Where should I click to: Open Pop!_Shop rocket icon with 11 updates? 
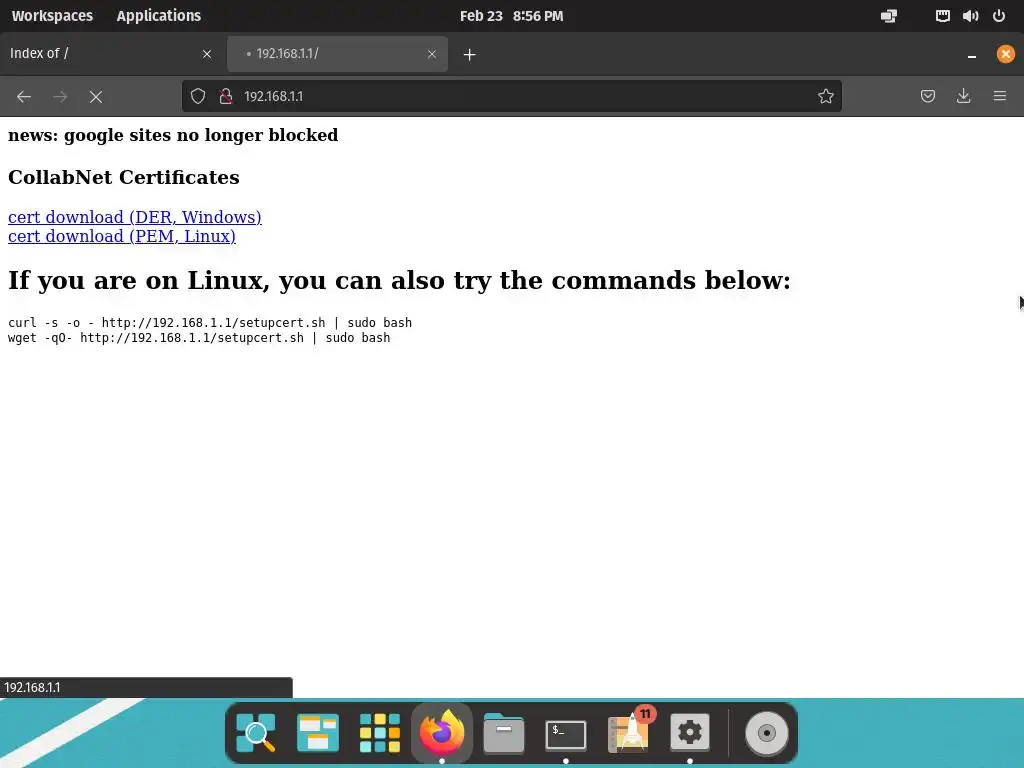[x=630, y=731]
